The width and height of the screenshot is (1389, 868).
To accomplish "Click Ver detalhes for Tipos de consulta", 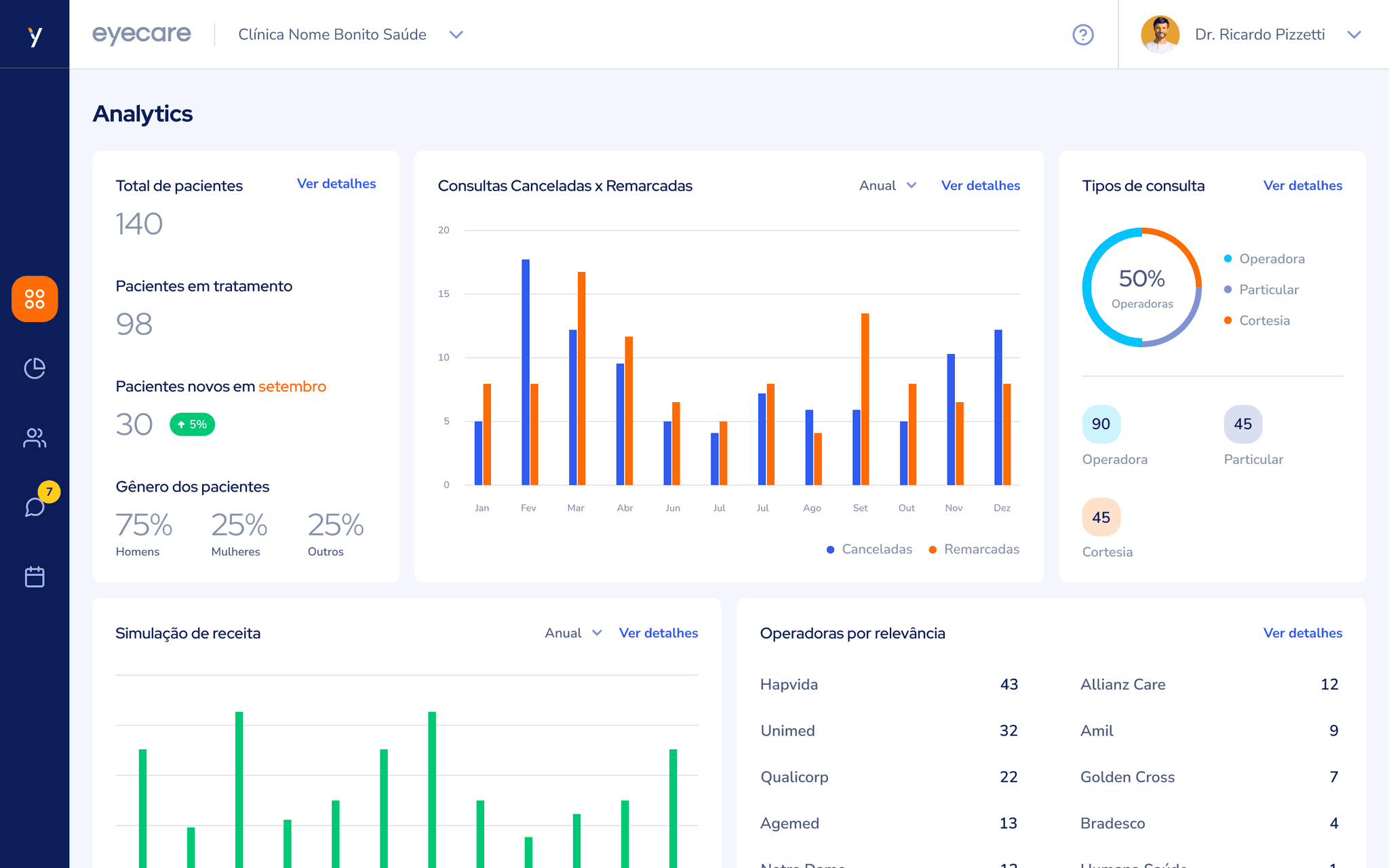I will [1302, 186].
